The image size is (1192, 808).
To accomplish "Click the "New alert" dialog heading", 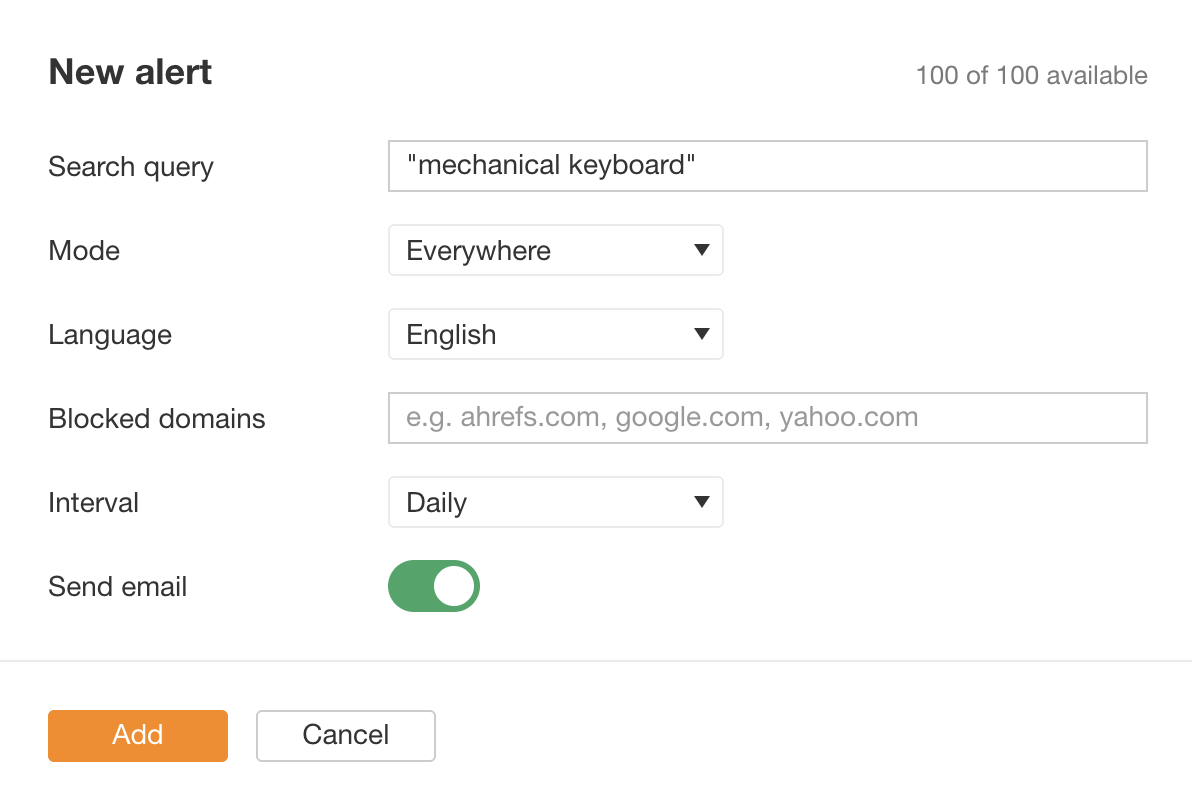I will 131,73.
